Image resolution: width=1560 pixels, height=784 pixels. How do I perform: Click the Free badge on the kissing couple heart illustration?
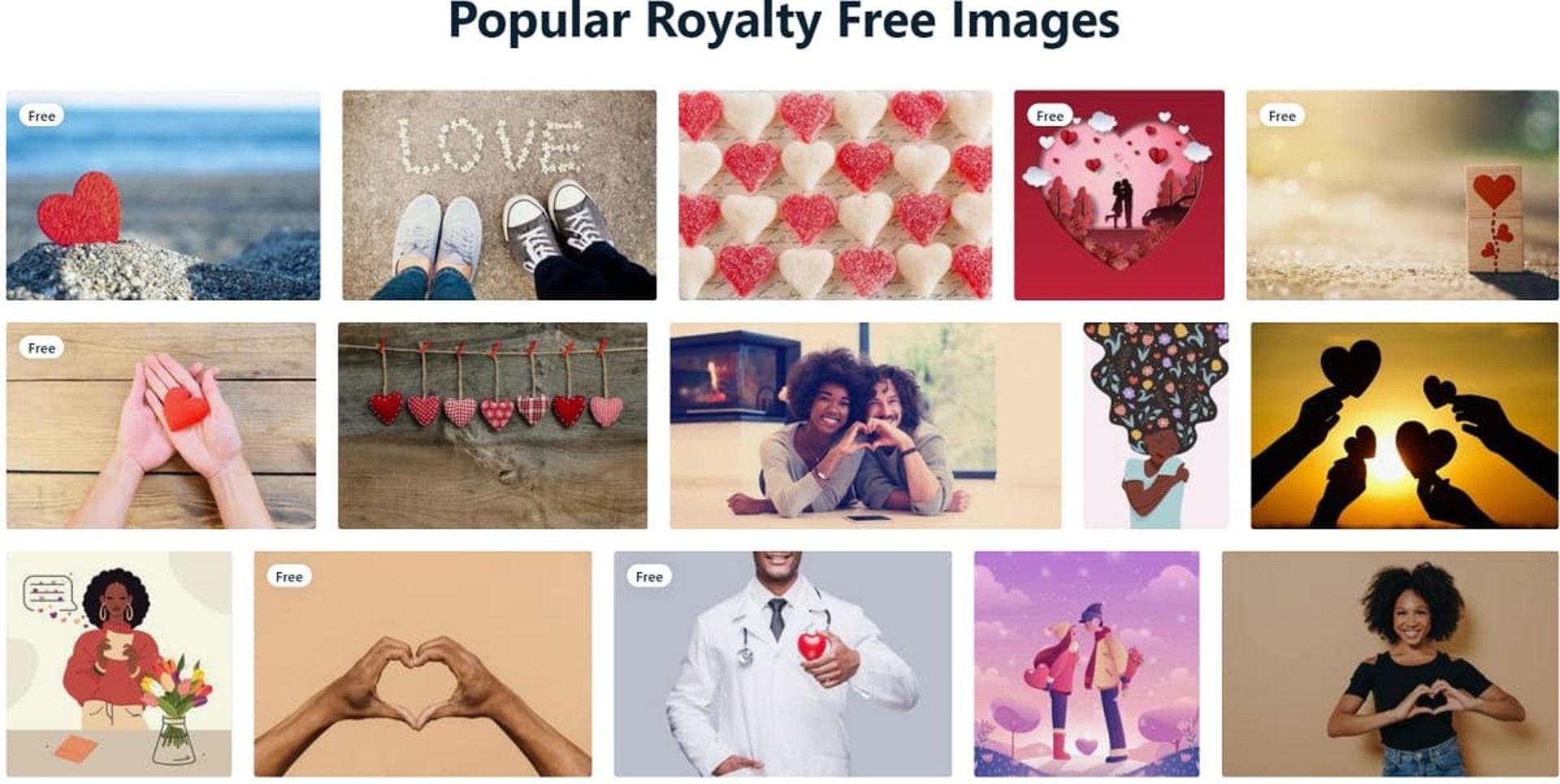[1050, 116]
